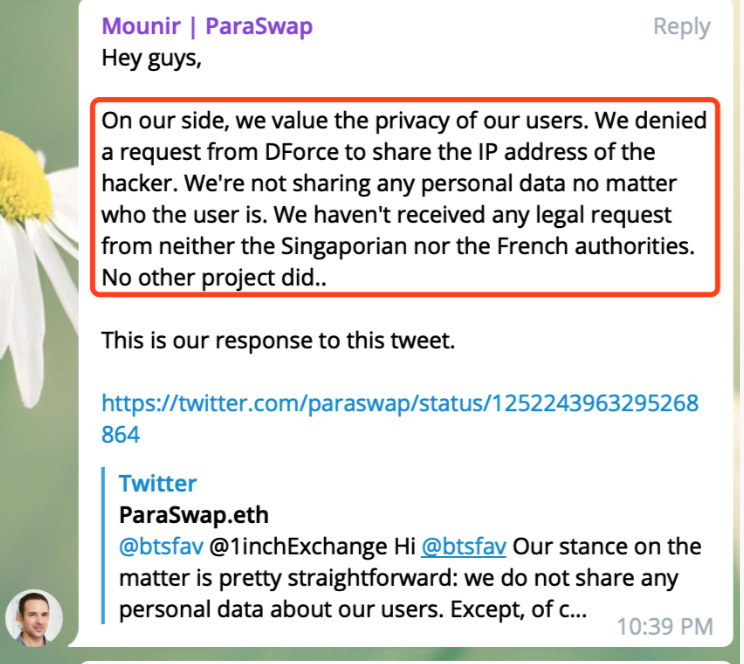744x664 pixels.
Task: Click the 'Hey guys,' greeting line
Action: [151, 58]
